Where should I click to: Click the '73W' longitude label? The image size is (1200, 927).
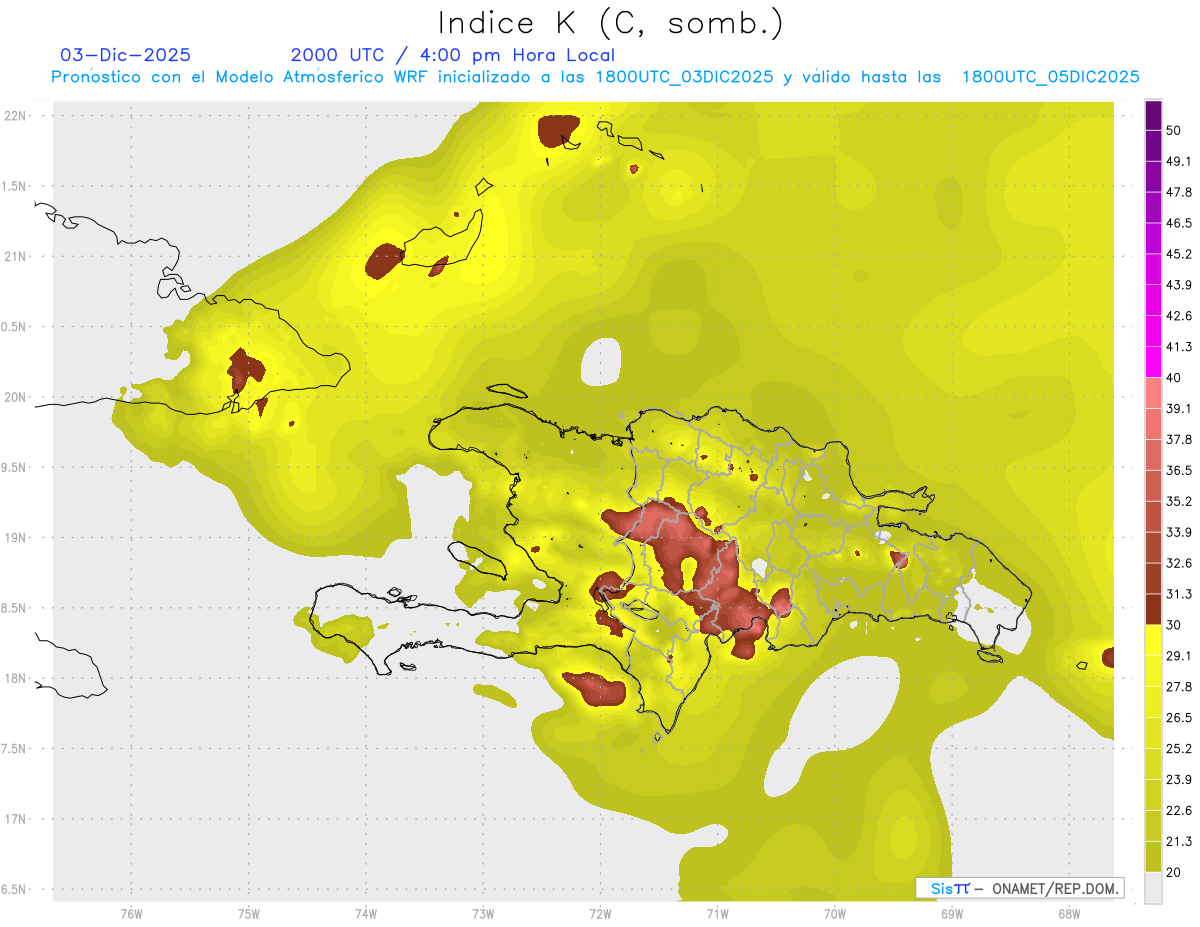(x=483, y=913)
